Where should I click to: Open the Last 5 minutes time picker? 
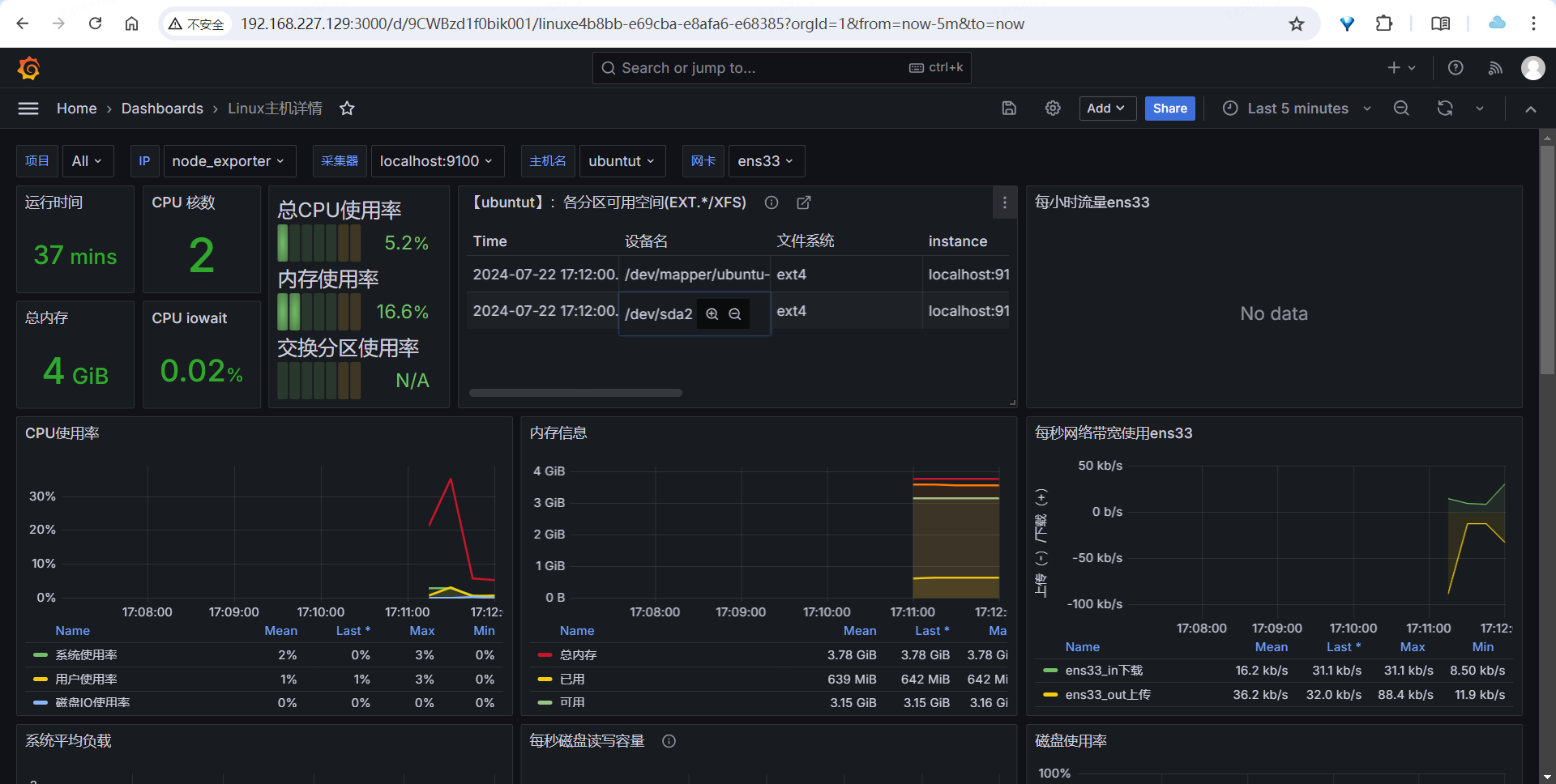[x=1297, y=109]
